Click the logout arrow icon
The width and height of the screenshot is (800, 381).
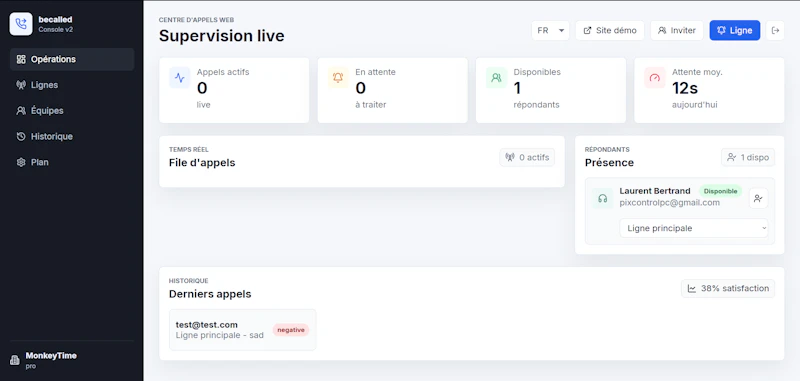[776, 31]
